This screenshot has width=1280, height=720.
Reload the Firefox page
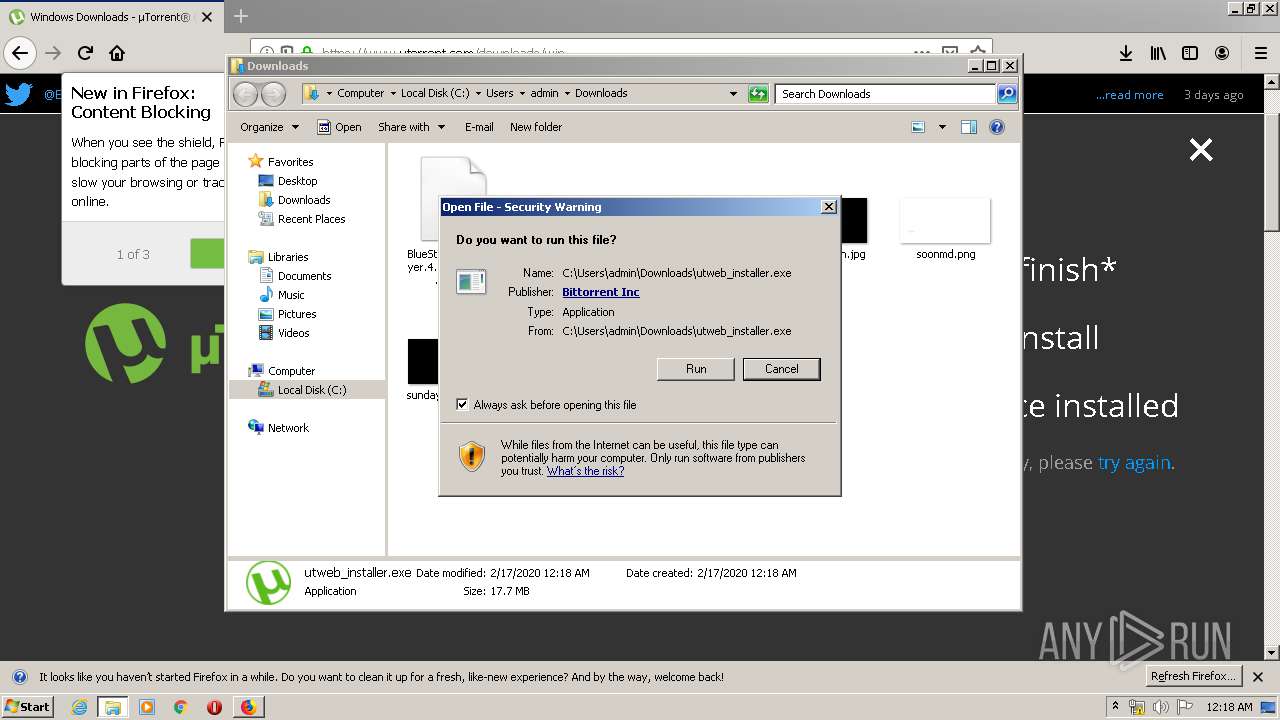[x=85, y=53]
